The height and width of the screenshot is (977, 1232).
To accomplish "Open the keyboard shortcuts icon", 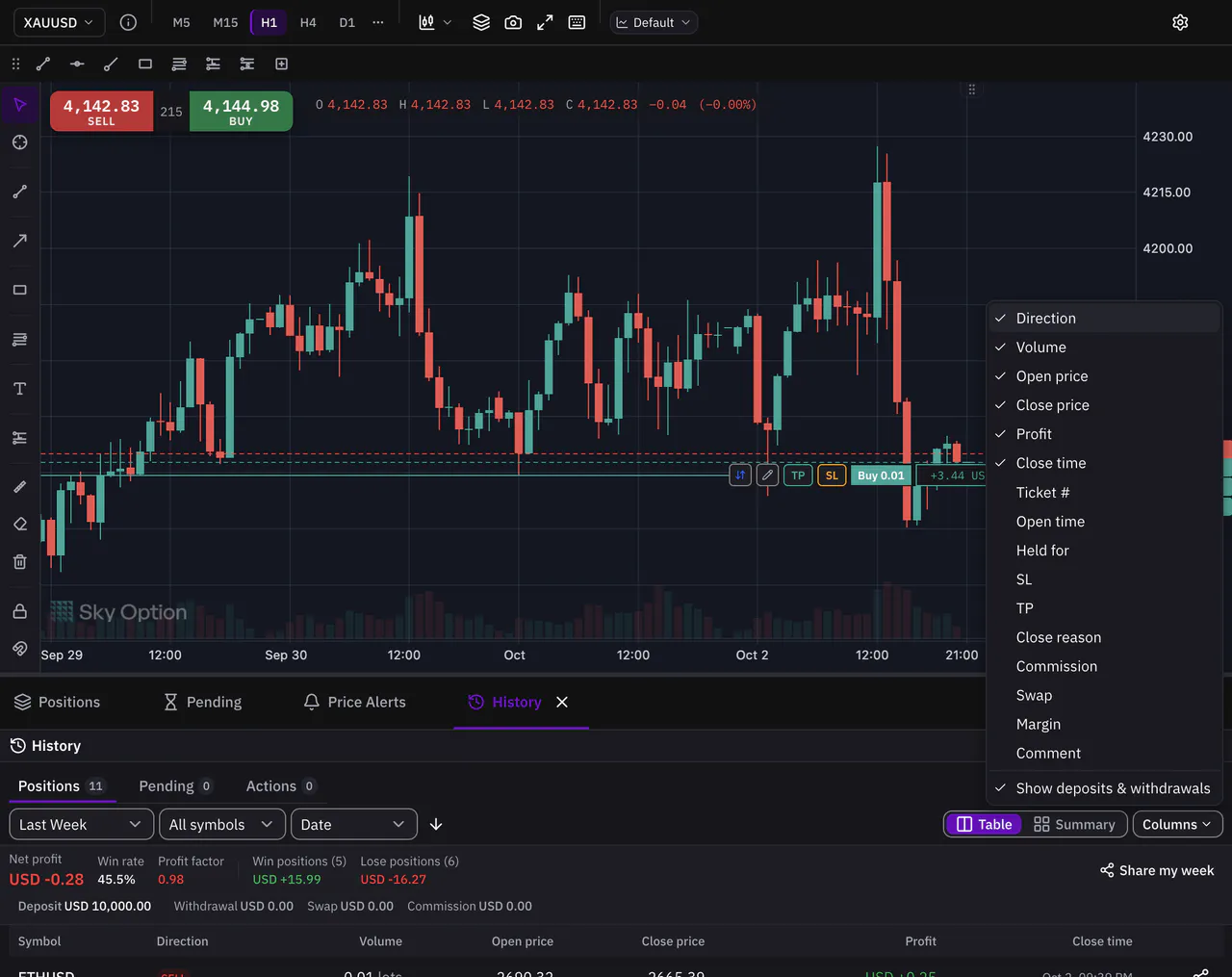I will click(x=577, y=22).
